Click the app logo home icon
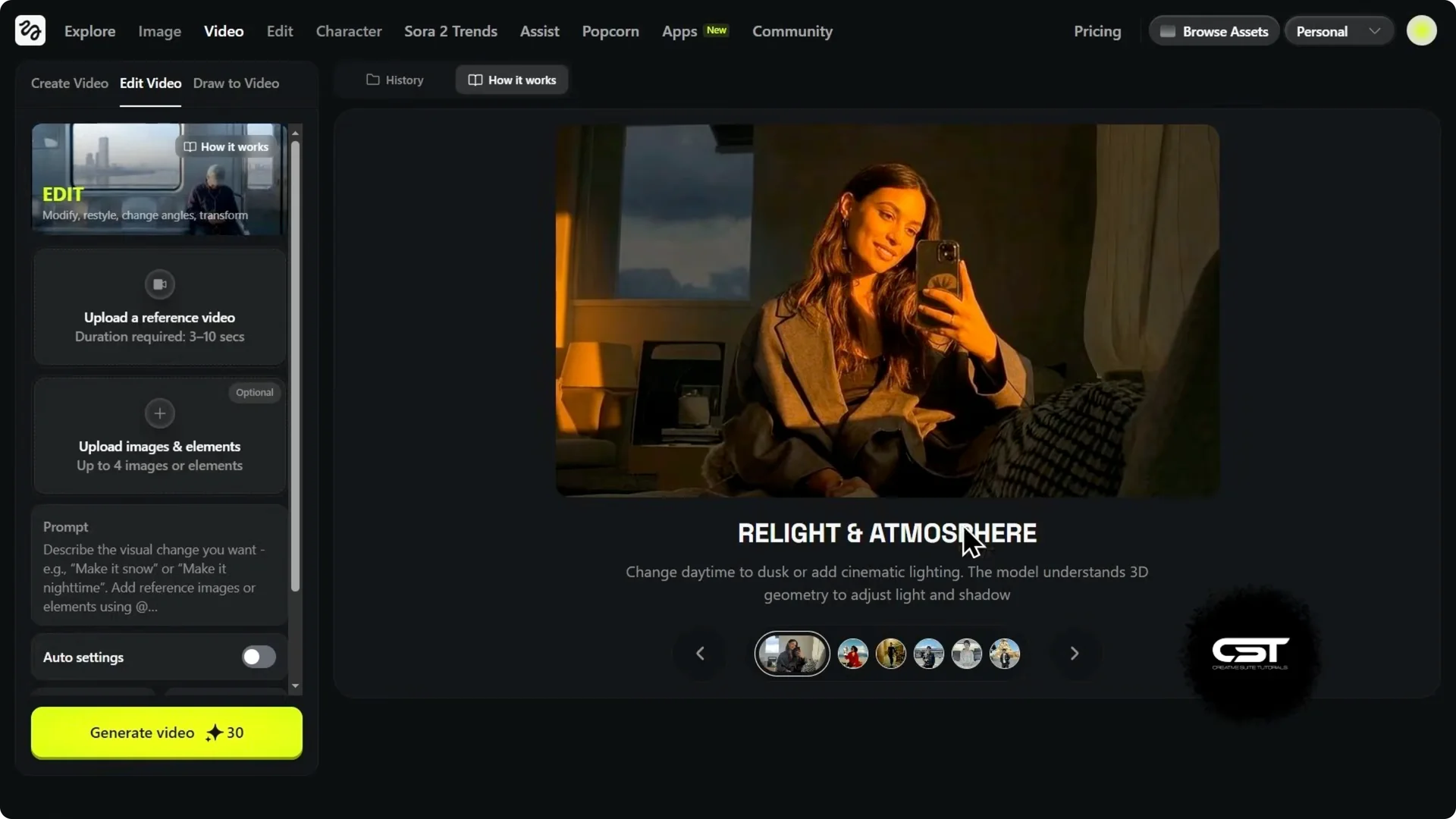 click(30, 31)
